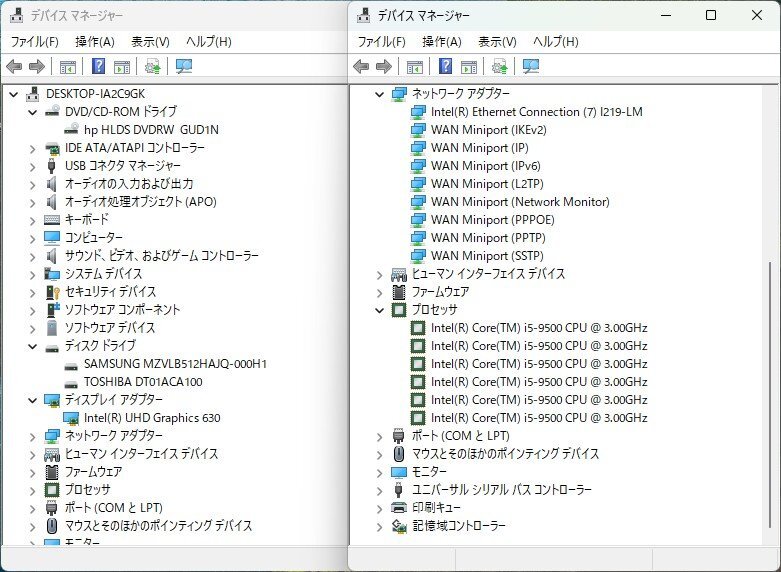
Task: Select WAN Miniport (SSTP)
Action: click(487, 256)
